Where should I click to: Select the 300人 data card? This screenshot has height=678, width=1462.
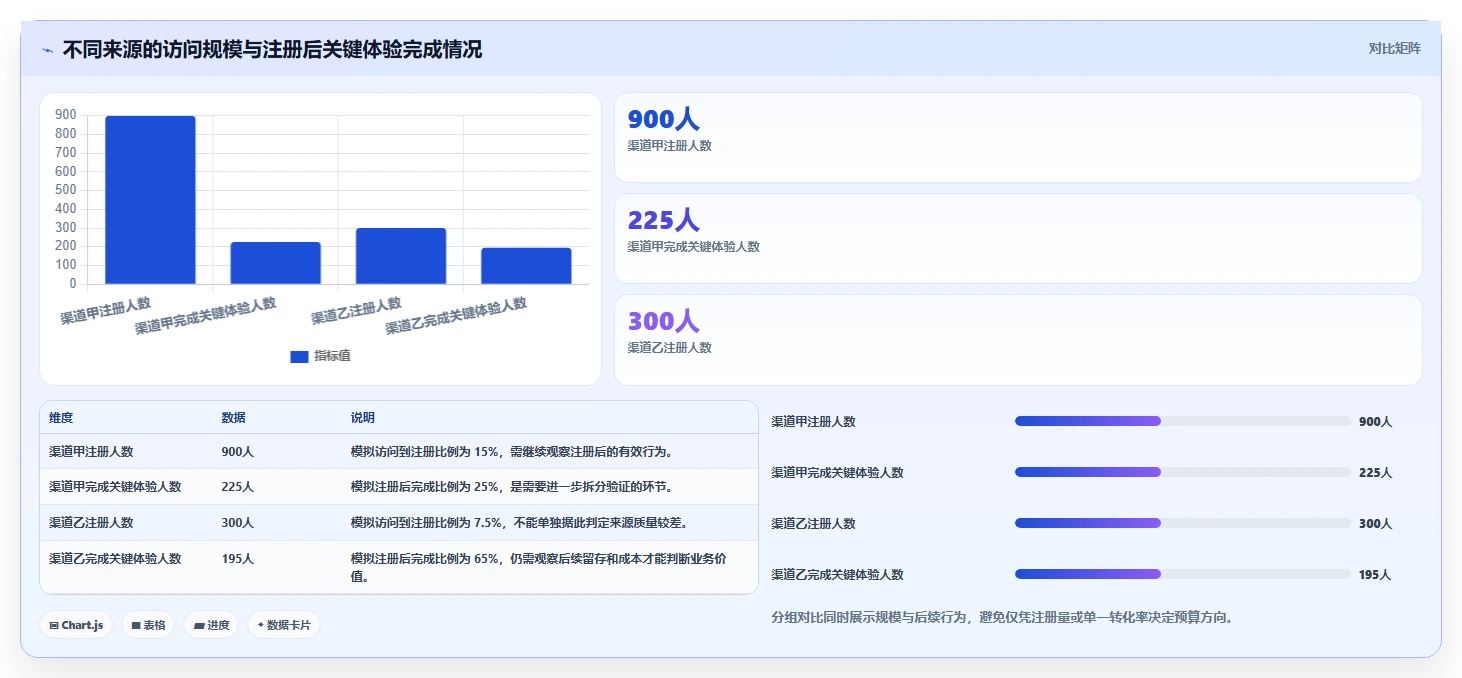coord(1018,340)
